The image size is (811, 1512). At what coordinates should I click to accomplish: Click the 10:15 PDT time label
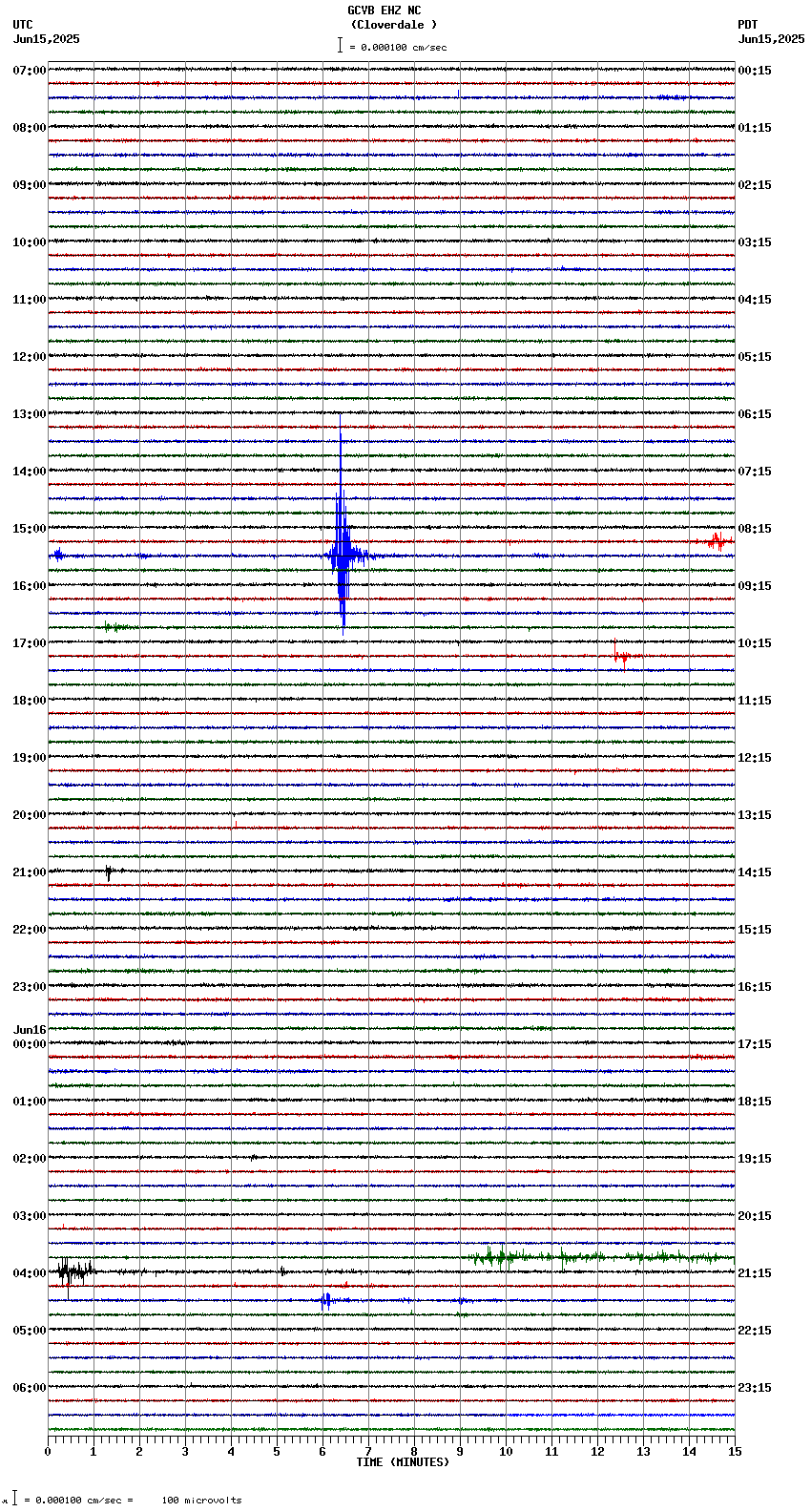coord(755,643)
